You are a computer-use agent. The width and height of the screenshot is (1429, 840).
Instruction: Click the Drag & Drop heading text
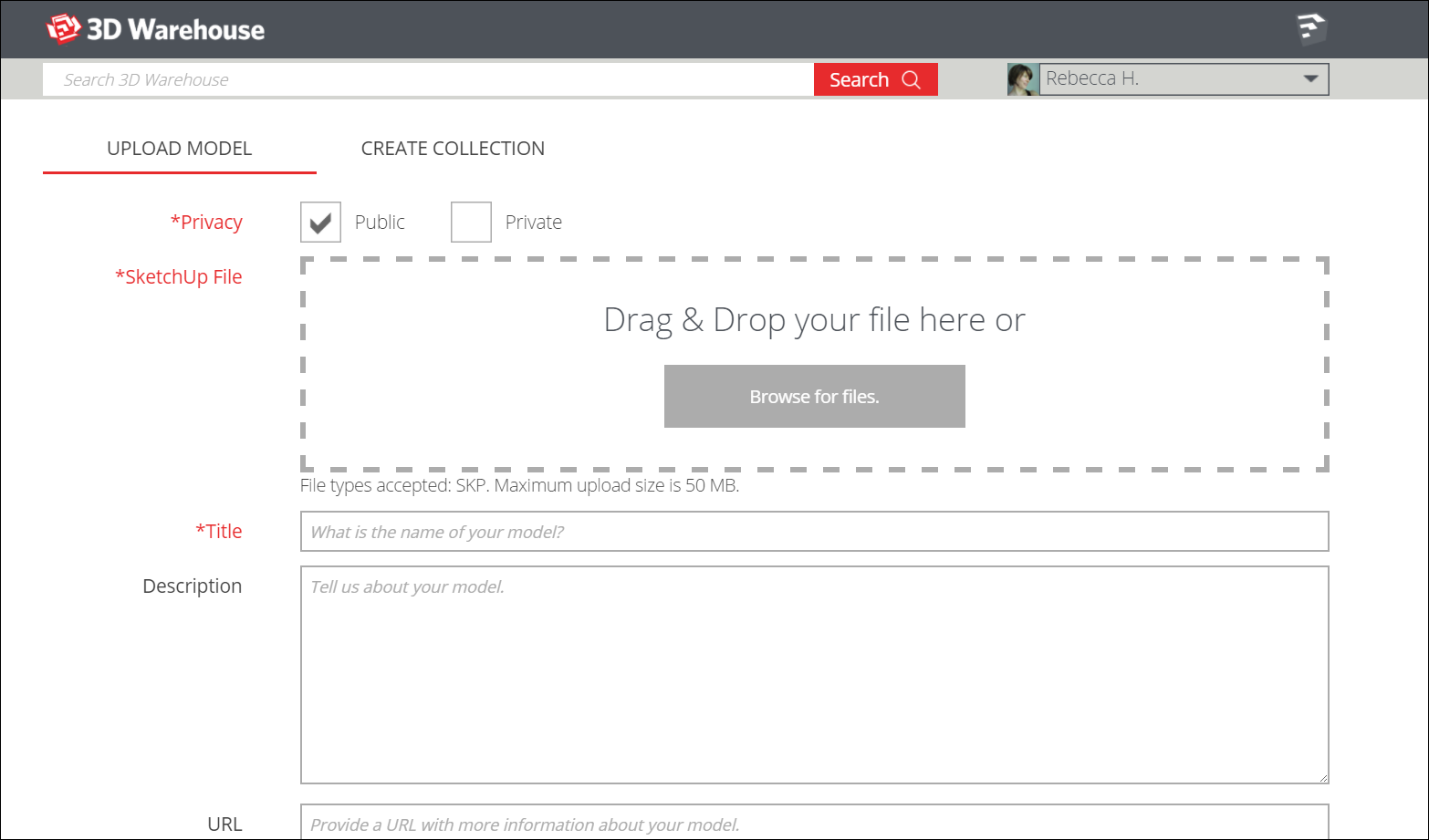[x=815, y=320]
